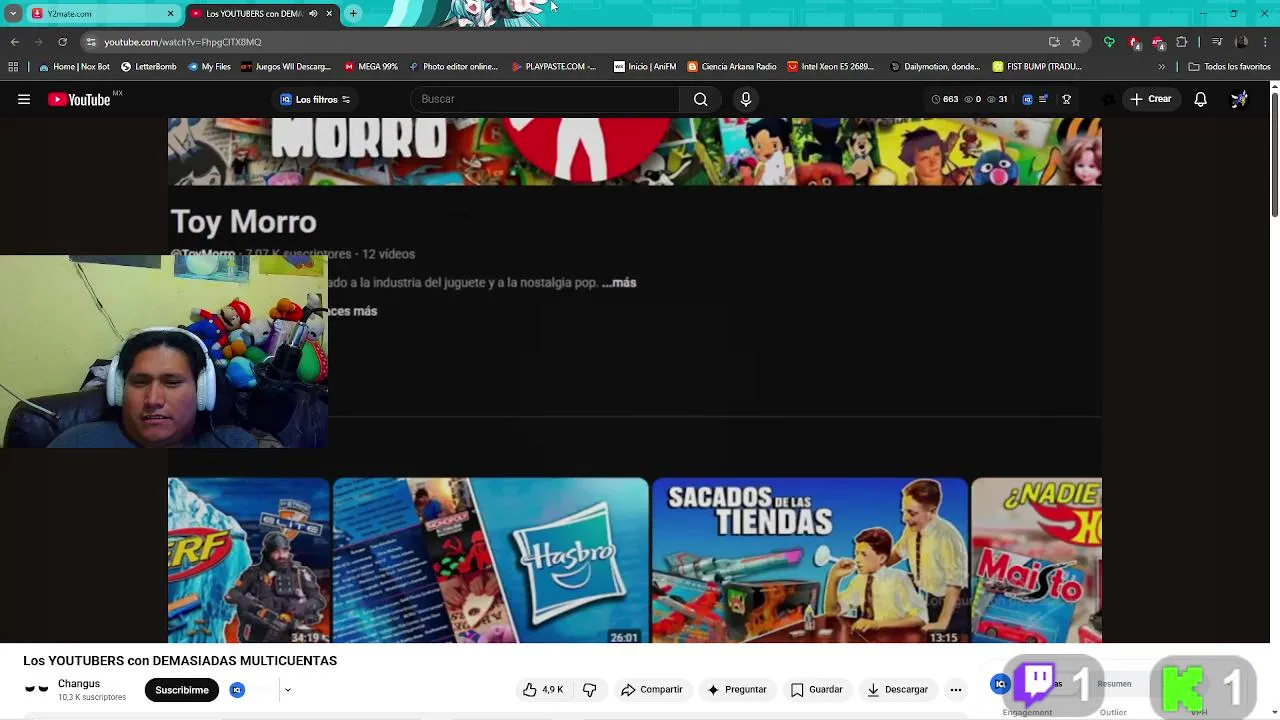Viewport: 1280px width, 720px height.
Task: Open Inicio | AniFM bookmark
Action: click(645, 67)
